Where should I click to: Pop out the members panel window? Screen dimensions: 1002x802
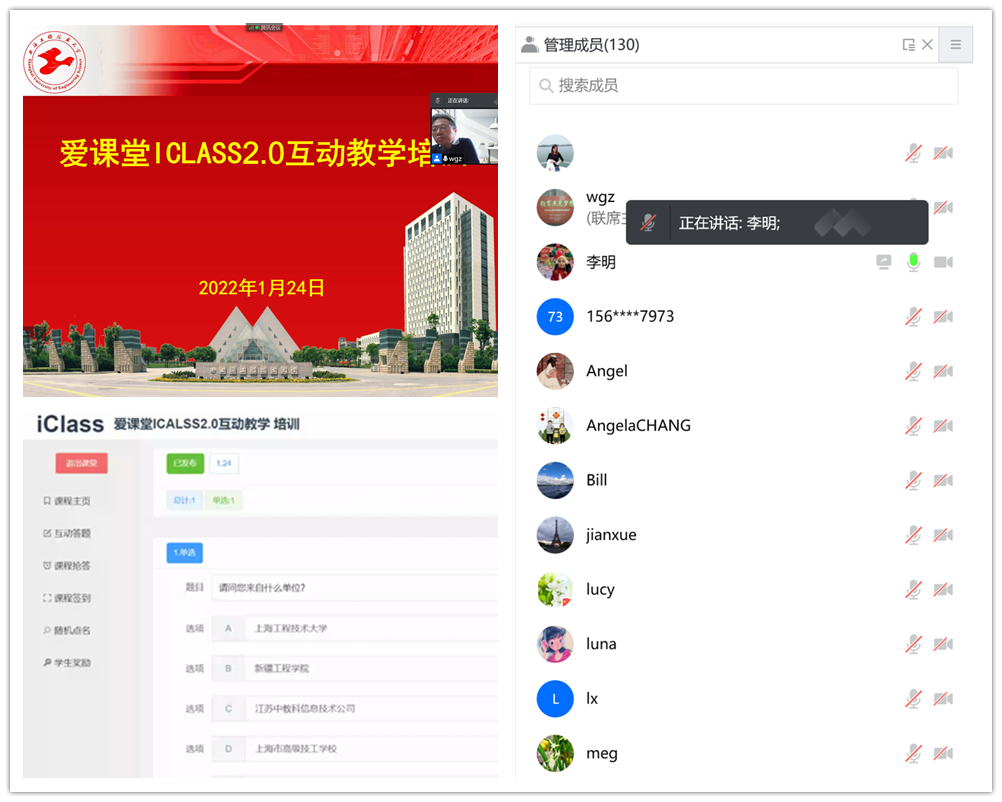point(908,45)
